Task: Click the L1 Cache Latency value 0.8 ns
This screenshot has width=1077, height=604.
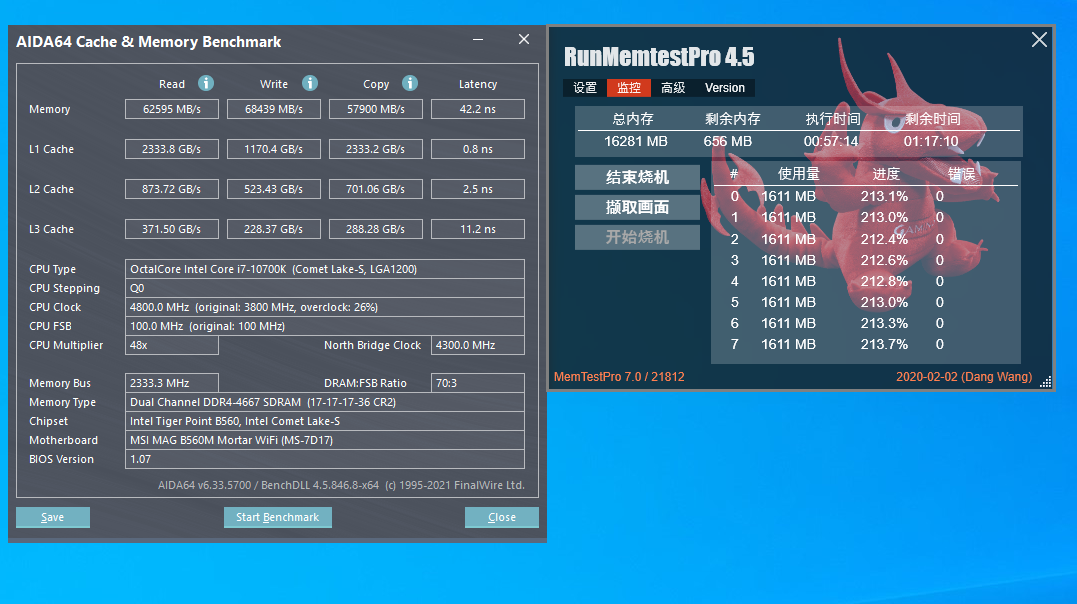Action: click(477, 149)
